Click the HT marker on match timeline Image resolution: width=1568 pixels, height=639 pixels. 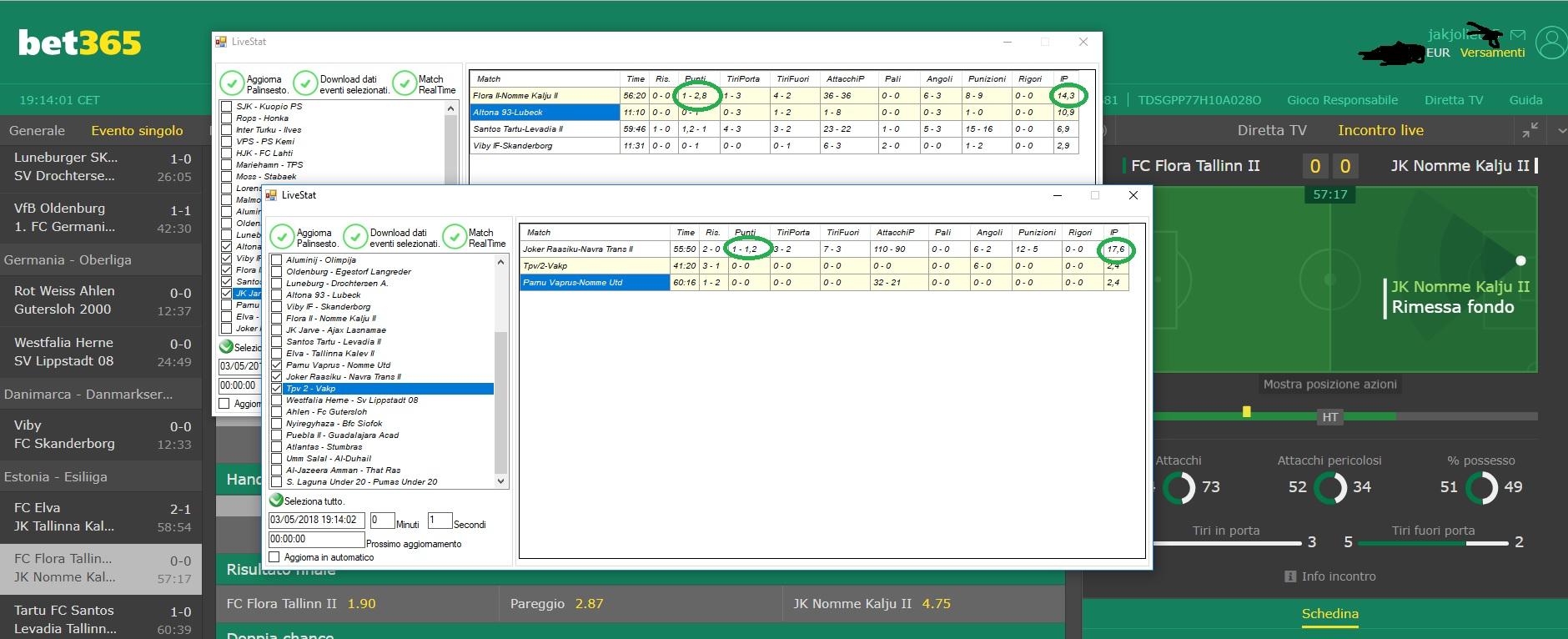[x=1330, y=417]
